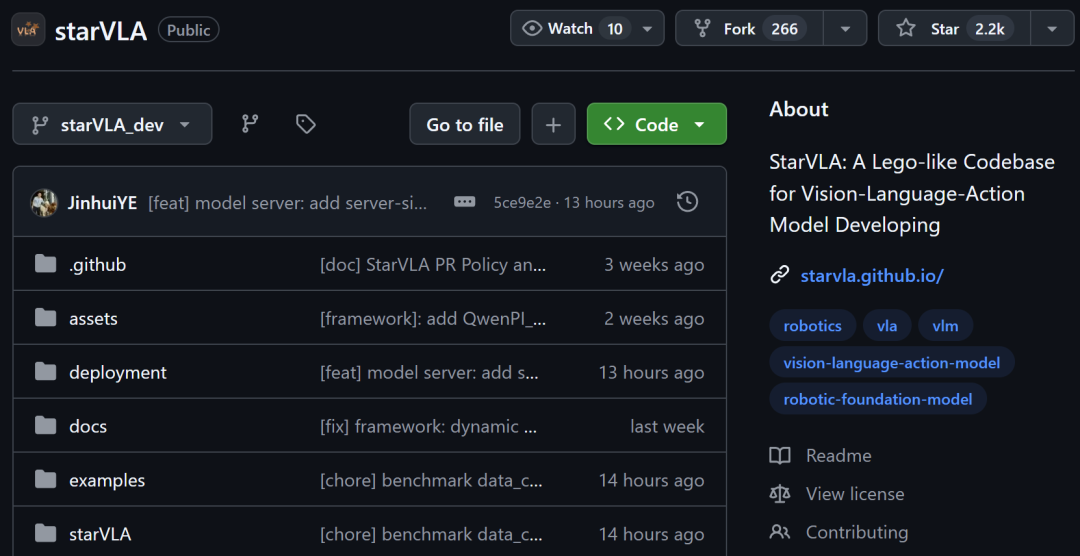1080x556 pixels.
Task: Select the vlm topic tag
Action: click(x=945, y=325)
